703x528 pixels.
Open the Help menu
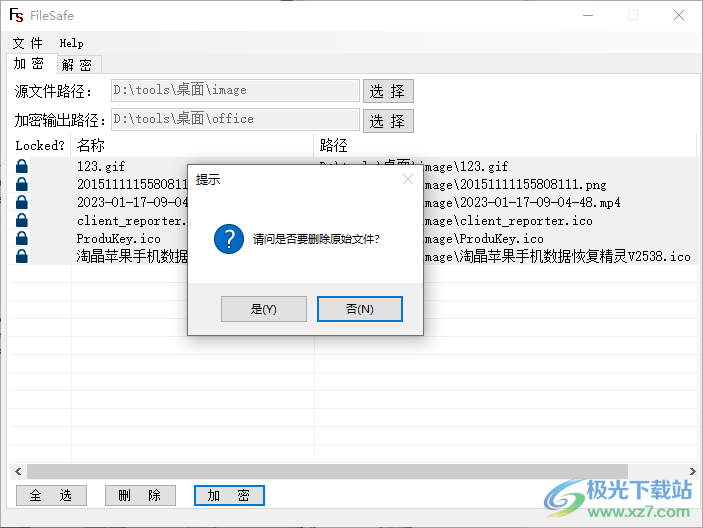71,43
